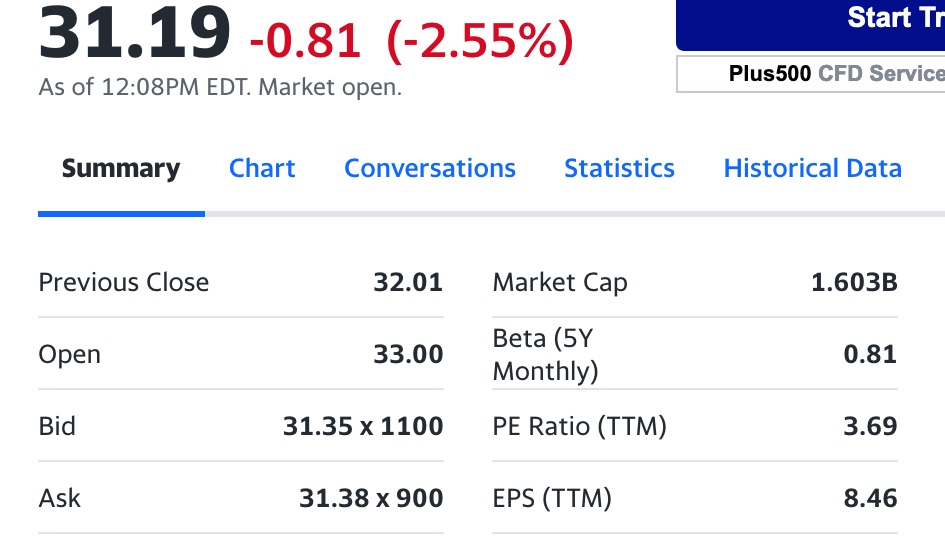Viewport: 945px width, 538px height.
Task: Click the Beta value 0.81
Action: tap(870, 354)
